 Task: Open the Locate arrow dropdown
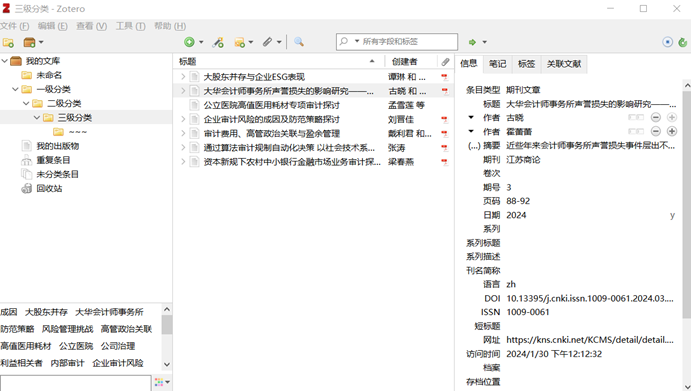point(484,42)
